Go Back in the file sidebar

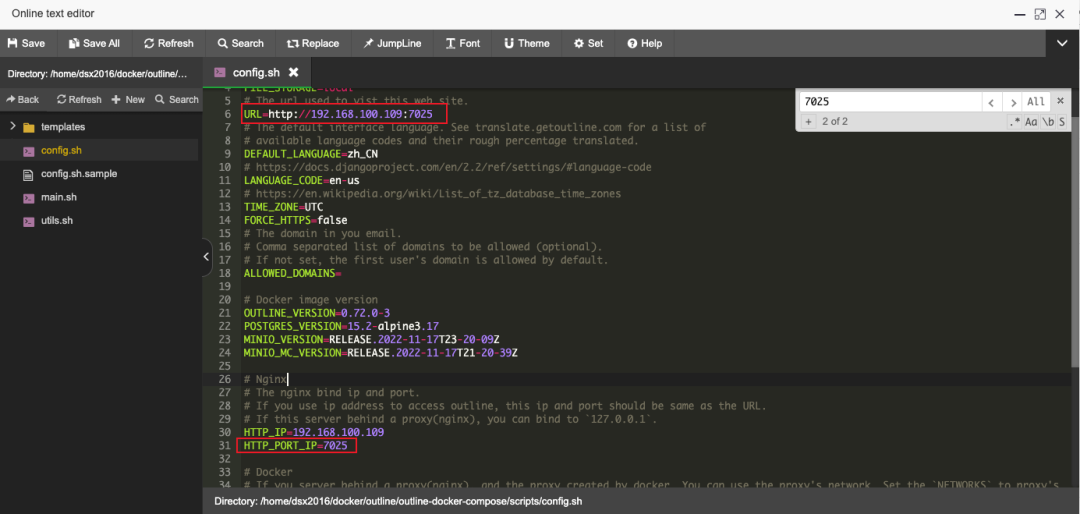(x=23, y=99)
